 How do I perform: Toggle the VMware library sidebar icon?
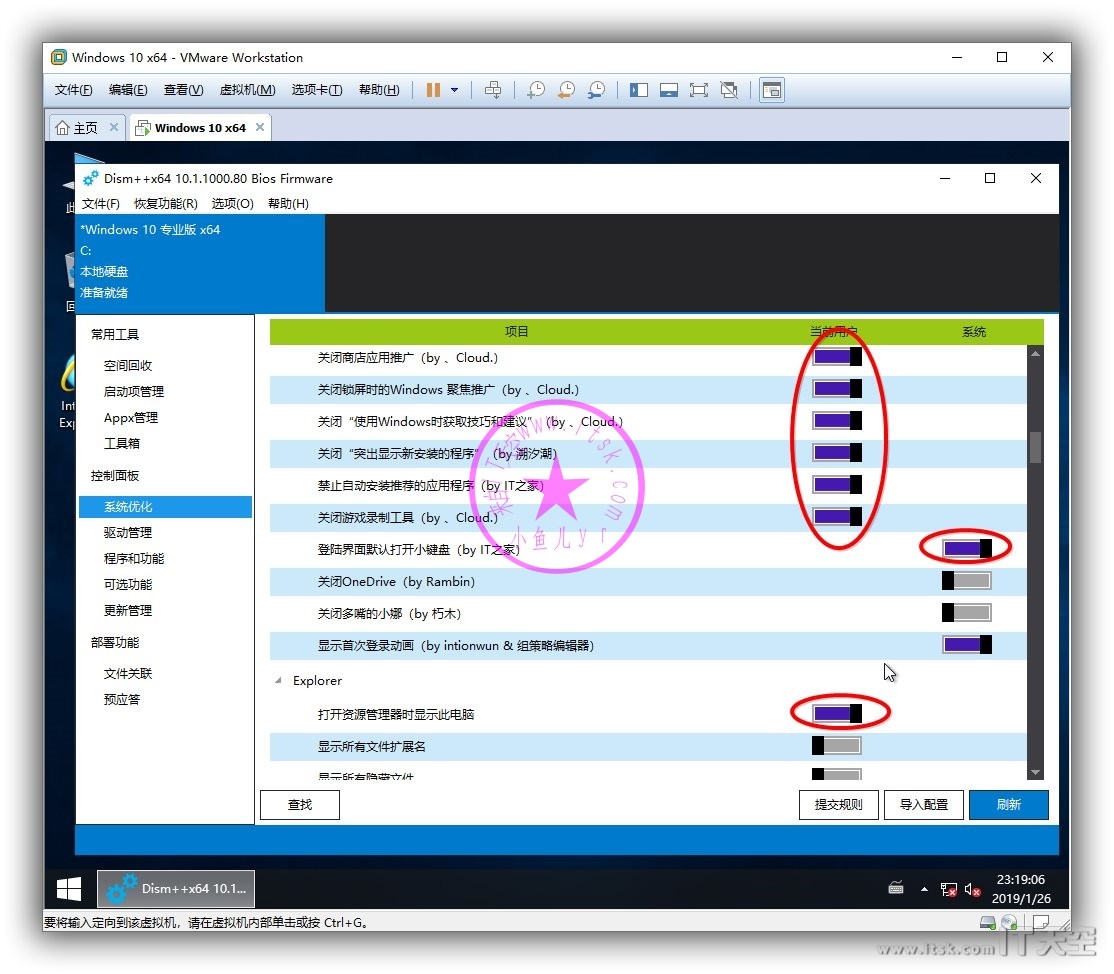639,90
